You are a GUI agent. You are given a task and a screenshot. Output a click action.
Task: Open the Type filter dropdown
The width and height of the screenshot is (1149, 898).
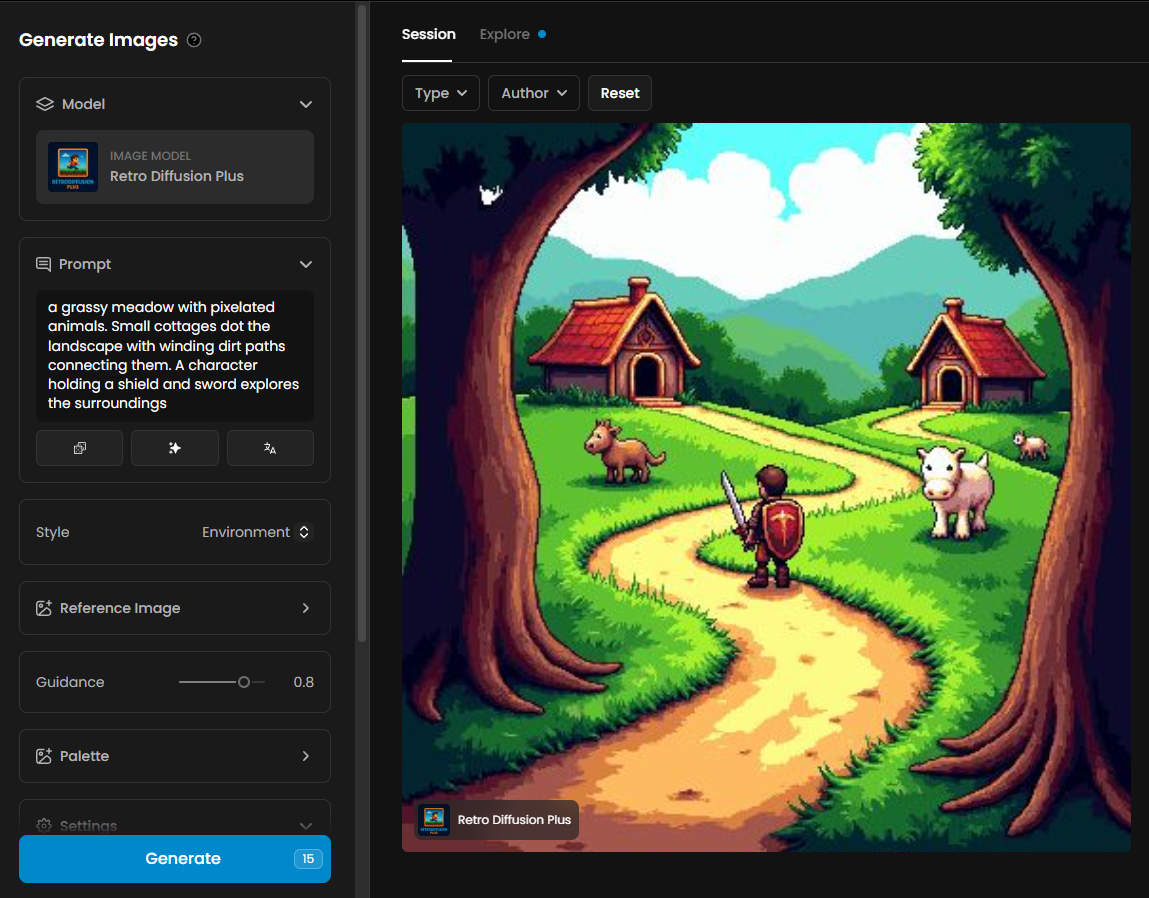pos(440,93)
